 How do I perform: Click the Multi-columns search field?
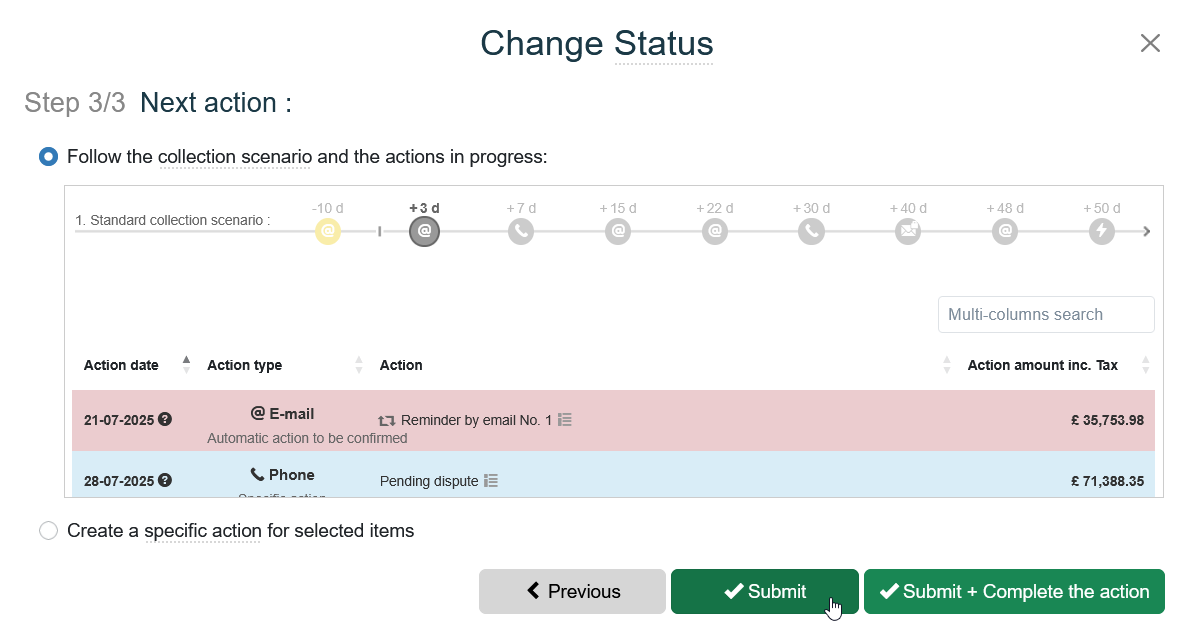1046,314
